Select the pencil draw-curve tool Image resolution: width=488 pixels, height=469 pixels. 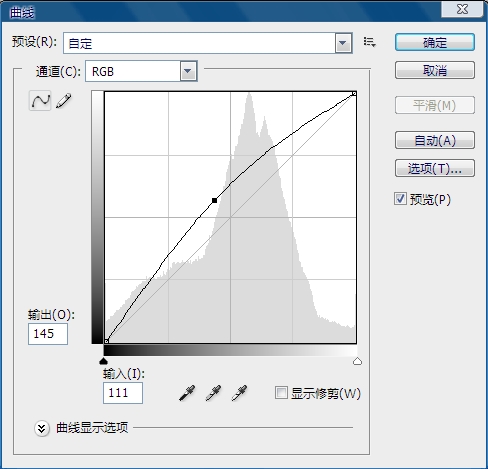pos(64,100)
